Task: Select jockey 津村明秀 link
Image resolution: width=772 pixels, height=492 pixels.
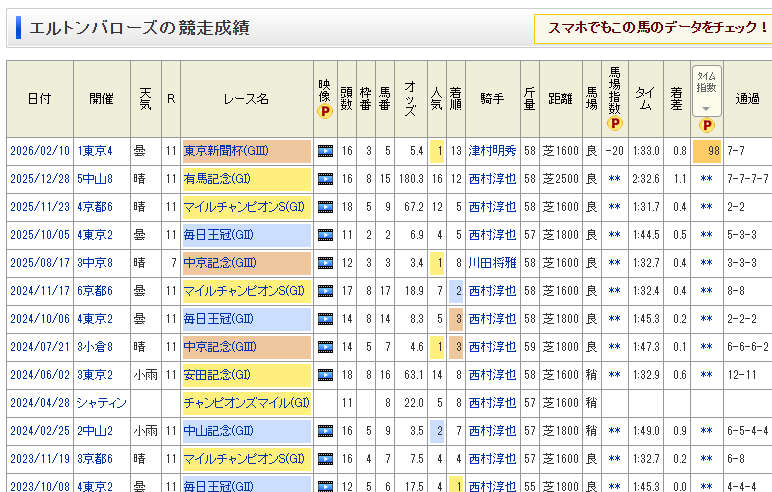Action: tap(492, 151)
